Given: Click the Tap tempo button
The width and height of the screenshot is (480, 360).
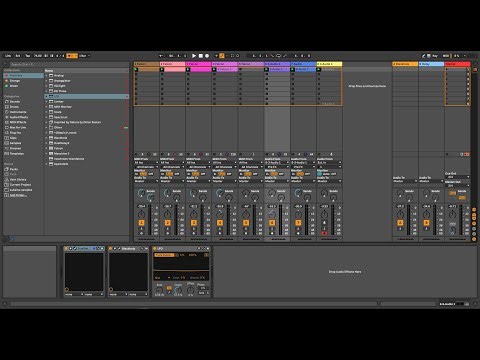Looking at the screenshot, I should tap(28, 56).
